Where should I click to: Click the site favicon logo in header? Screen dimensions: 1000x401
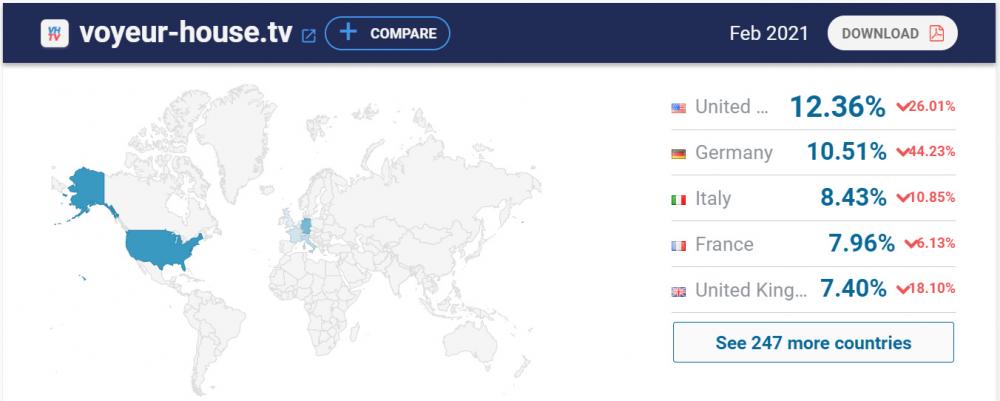[x=53, y=33]
